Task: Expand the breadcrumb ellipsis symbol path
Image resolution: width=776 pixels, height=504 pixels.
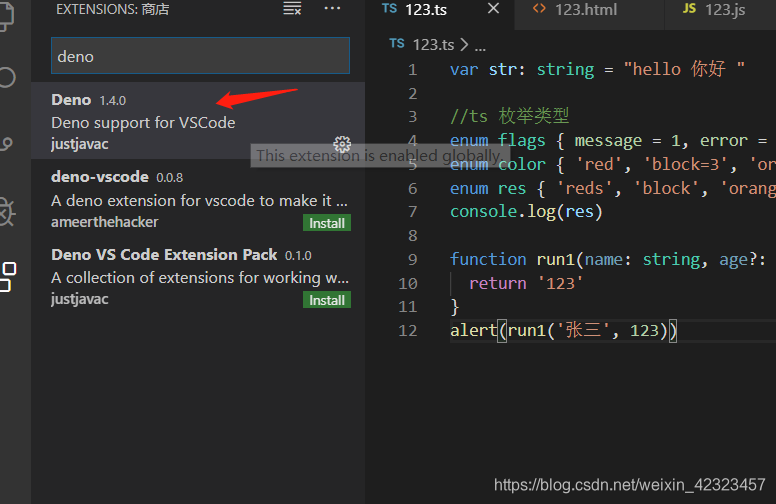Action: [x=480, y=46]
